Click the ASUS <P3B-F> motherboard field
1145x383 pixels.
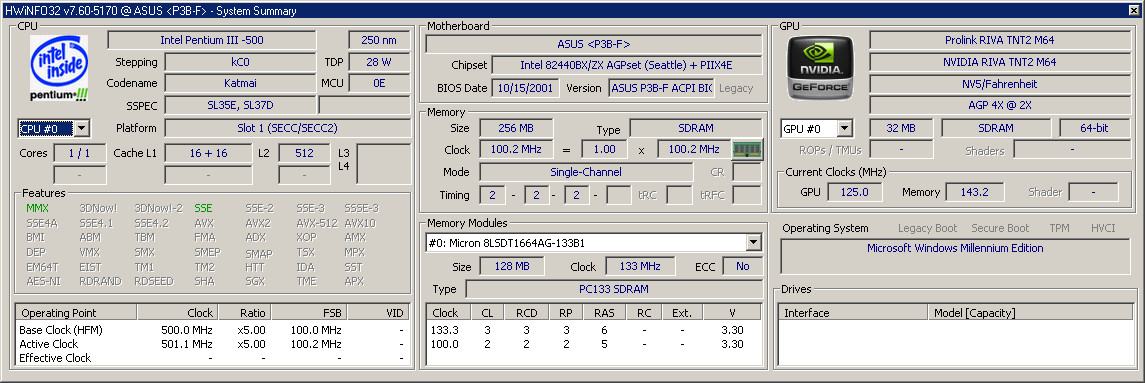pyautogui.click(x=594, y=44)
